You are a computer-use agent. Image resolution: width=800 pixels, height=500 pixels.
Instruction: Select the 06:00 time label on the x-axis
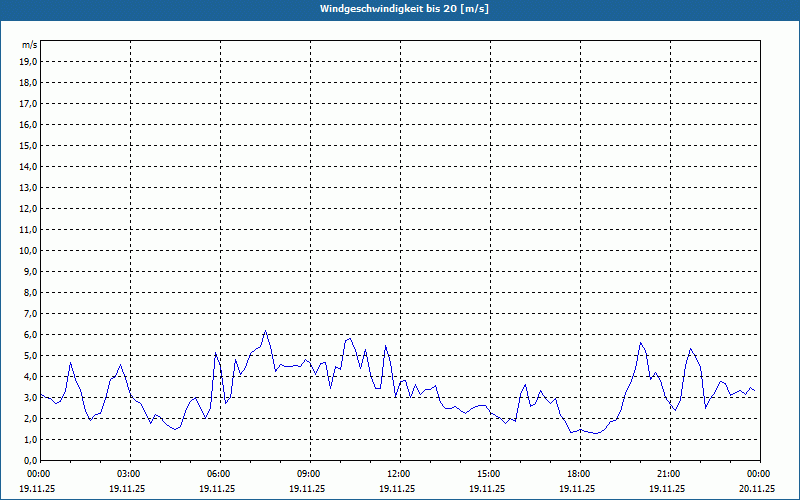219,473
